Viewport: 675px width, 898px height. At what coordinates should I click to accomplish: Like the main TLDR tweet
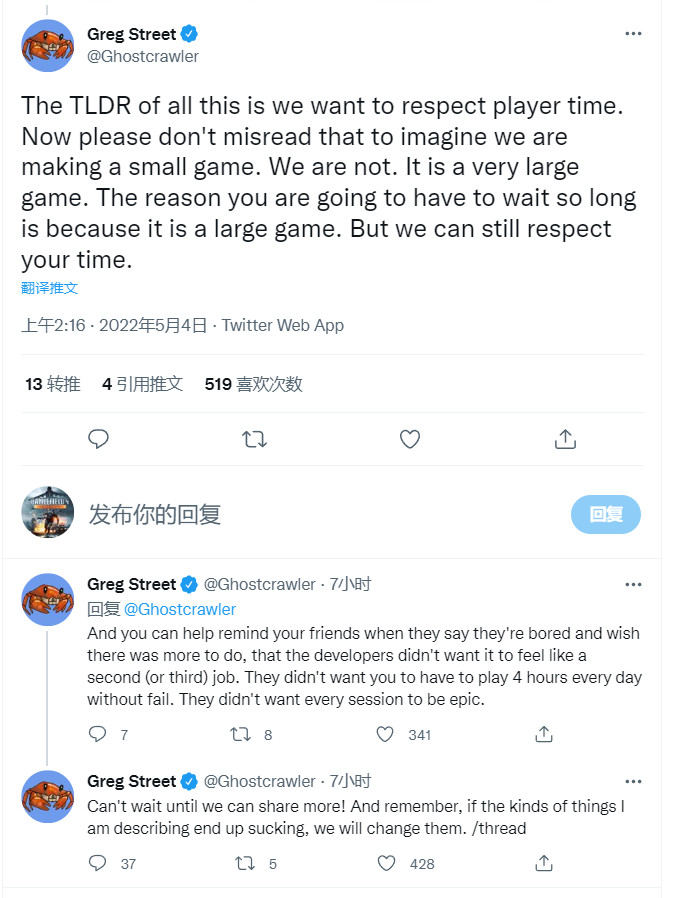(x=409, y=439)
